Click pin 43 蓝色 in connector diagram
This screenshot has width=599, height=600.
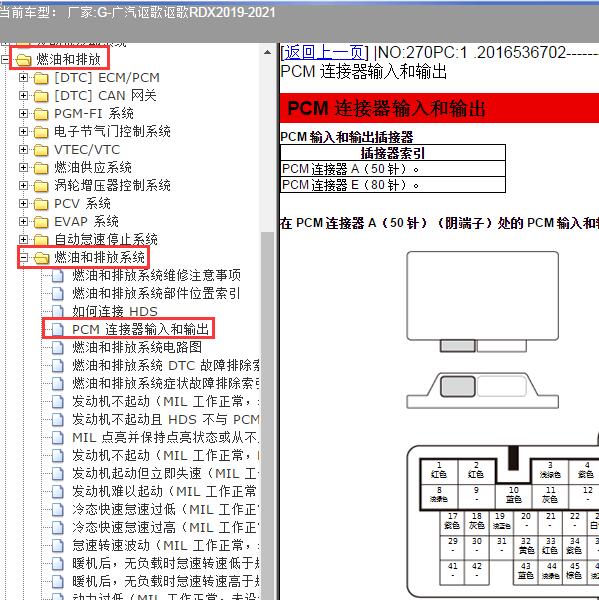click(x=526, y=571)
